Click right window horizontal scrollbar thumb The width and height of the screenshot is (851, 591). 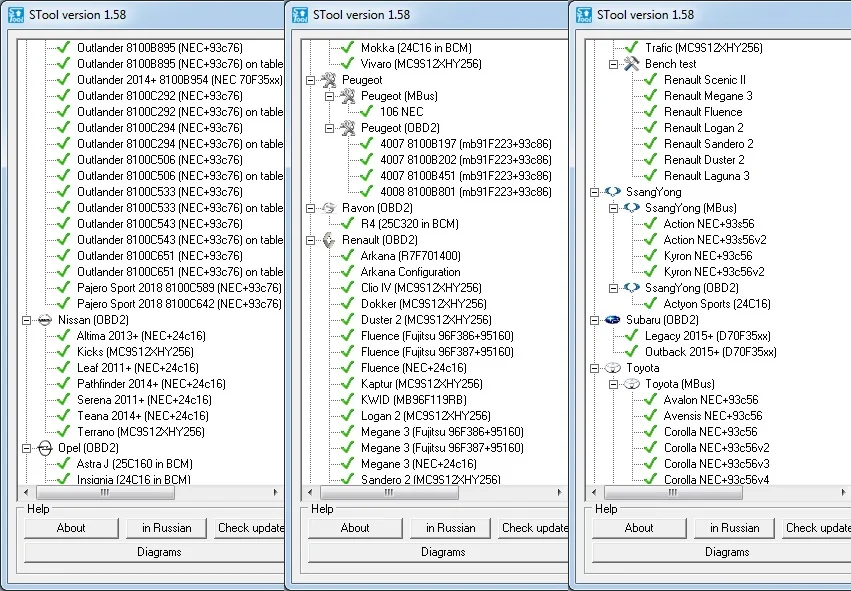(x=673, y=492)
